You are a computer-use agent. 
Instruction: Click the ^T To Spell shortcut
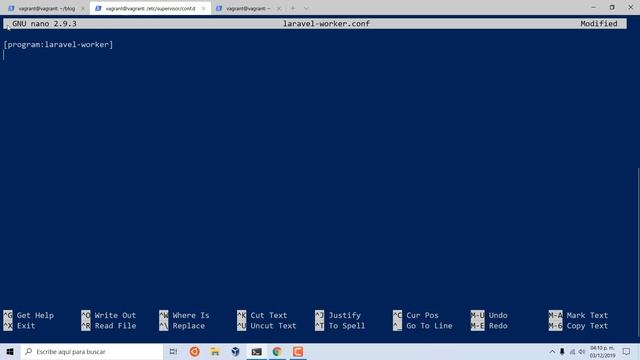[340, 326]
